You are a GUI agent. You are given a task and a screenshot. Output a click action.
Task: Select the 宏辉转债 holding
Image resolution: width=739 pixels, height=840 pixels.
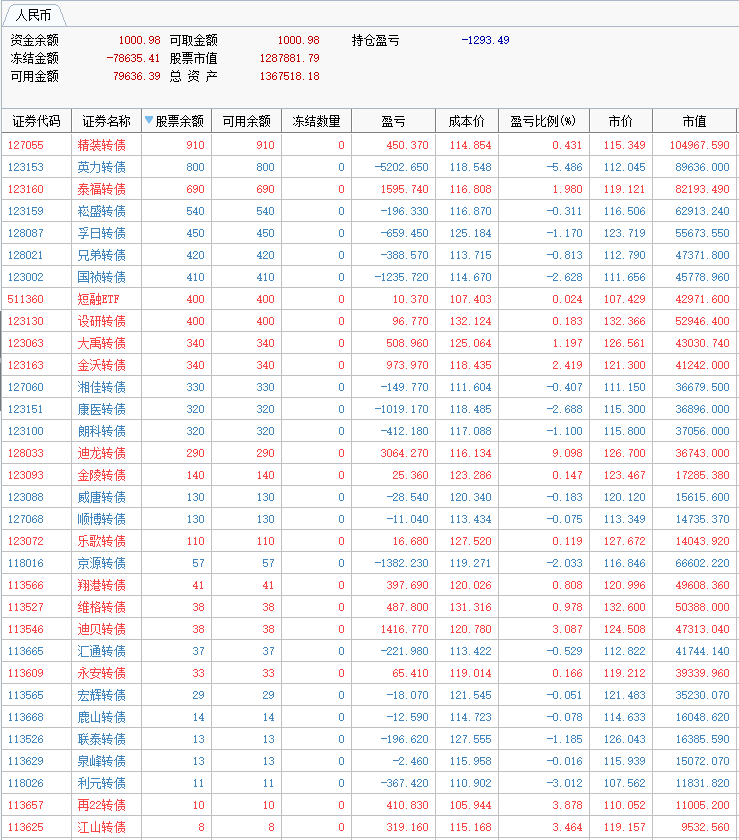tap(101, 695)
